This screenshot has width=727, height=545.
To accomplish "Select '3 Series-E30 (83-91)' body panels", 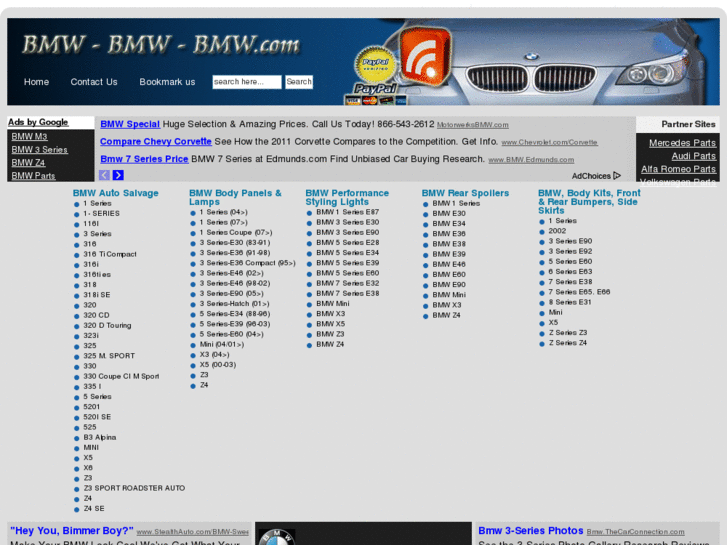I will tap(235, 243).
